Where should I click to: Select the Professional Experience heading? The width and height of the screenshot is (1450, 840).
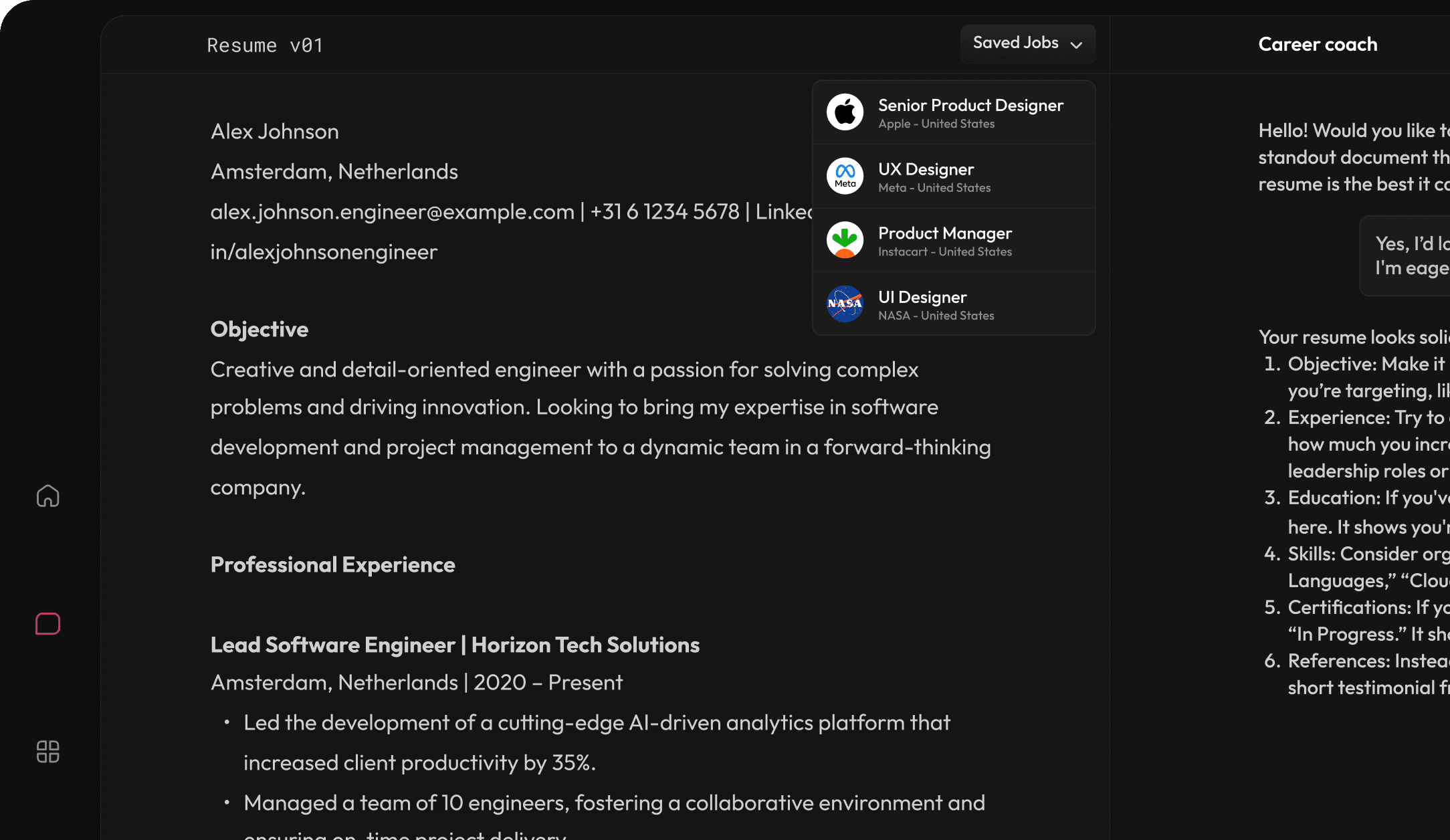332,564
